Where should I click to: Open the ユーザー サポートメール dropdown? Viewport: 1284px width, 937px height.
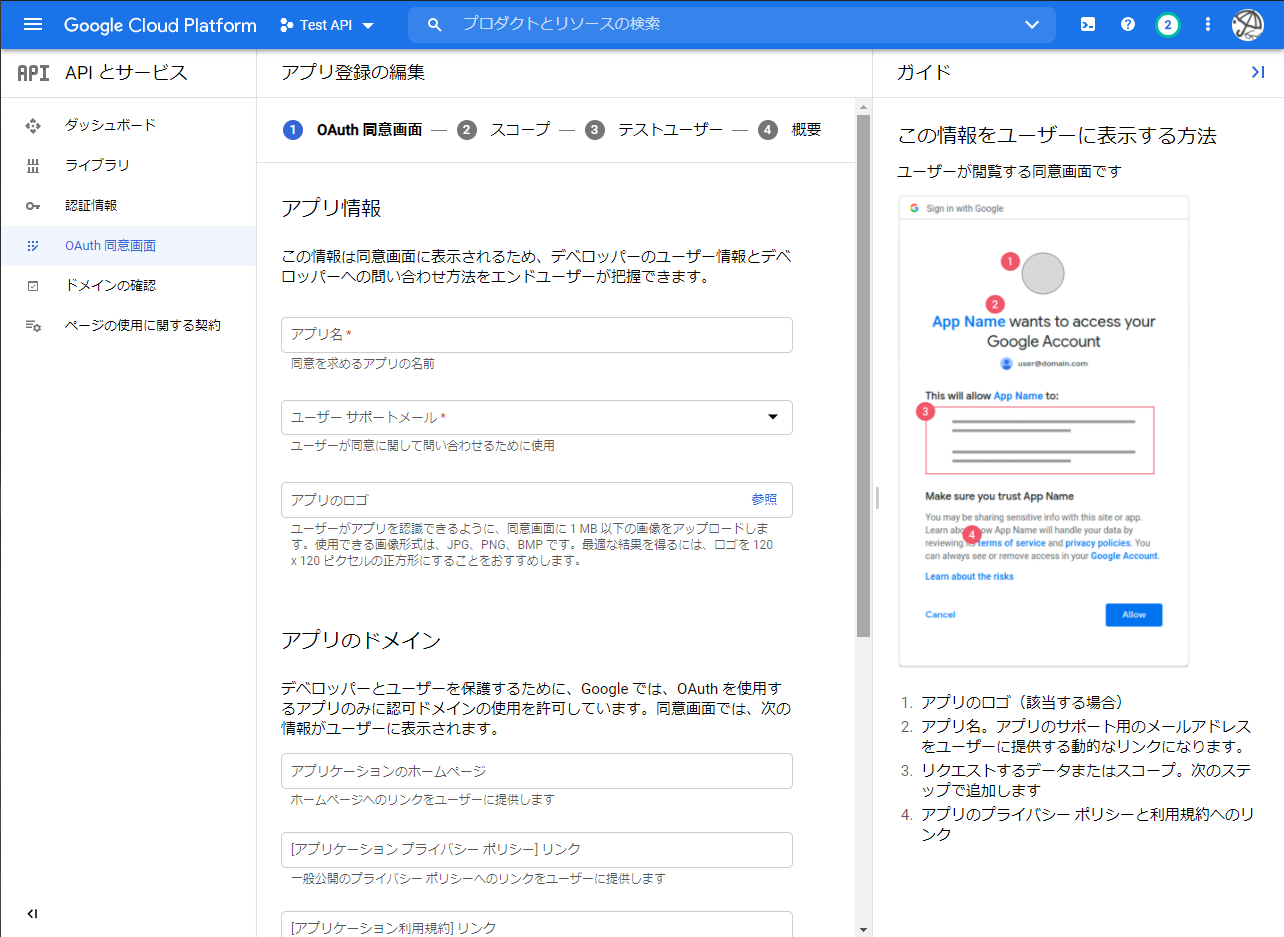tap(537, 417)
